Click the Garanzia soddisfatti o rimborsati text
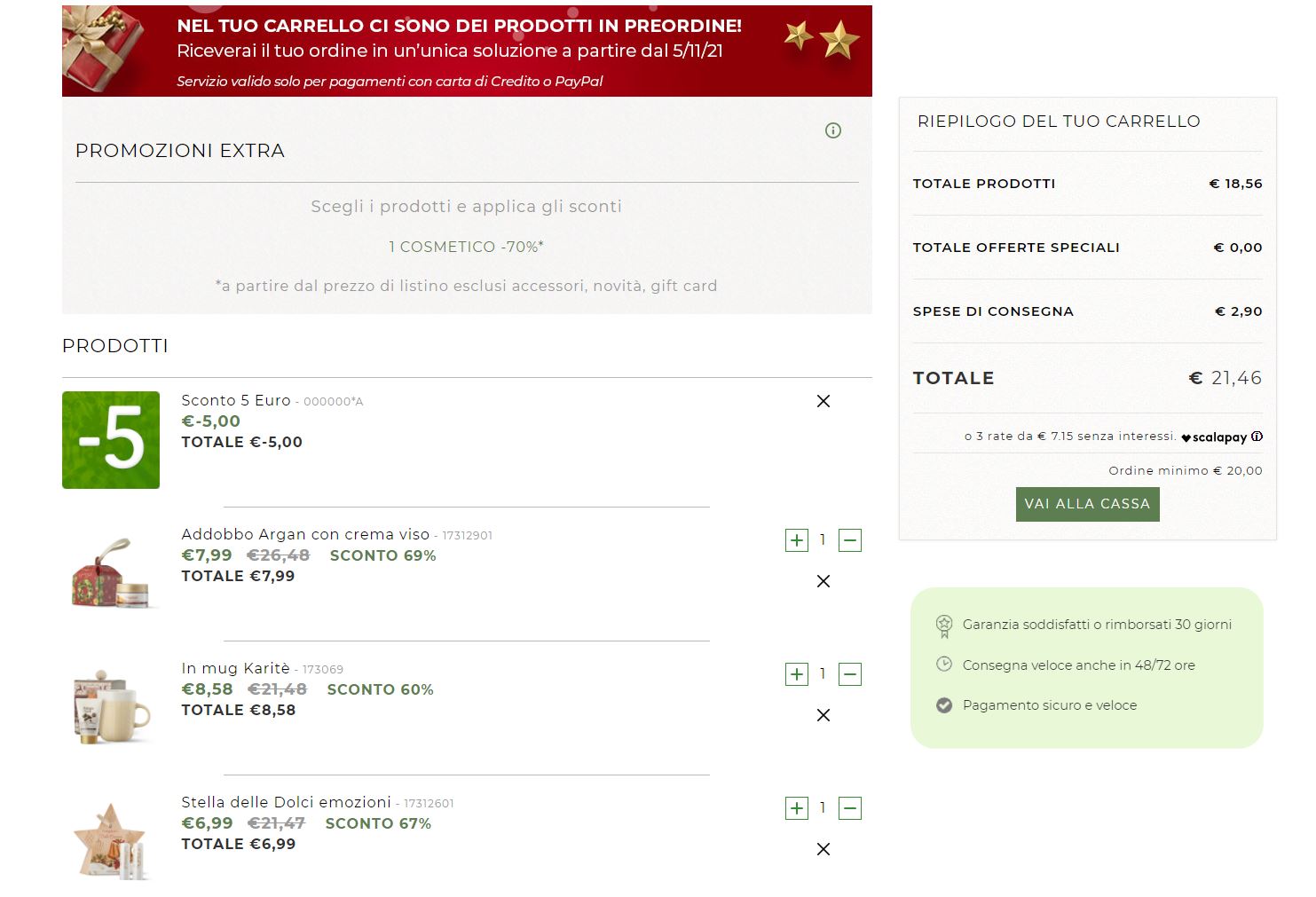 [1097, 625]
